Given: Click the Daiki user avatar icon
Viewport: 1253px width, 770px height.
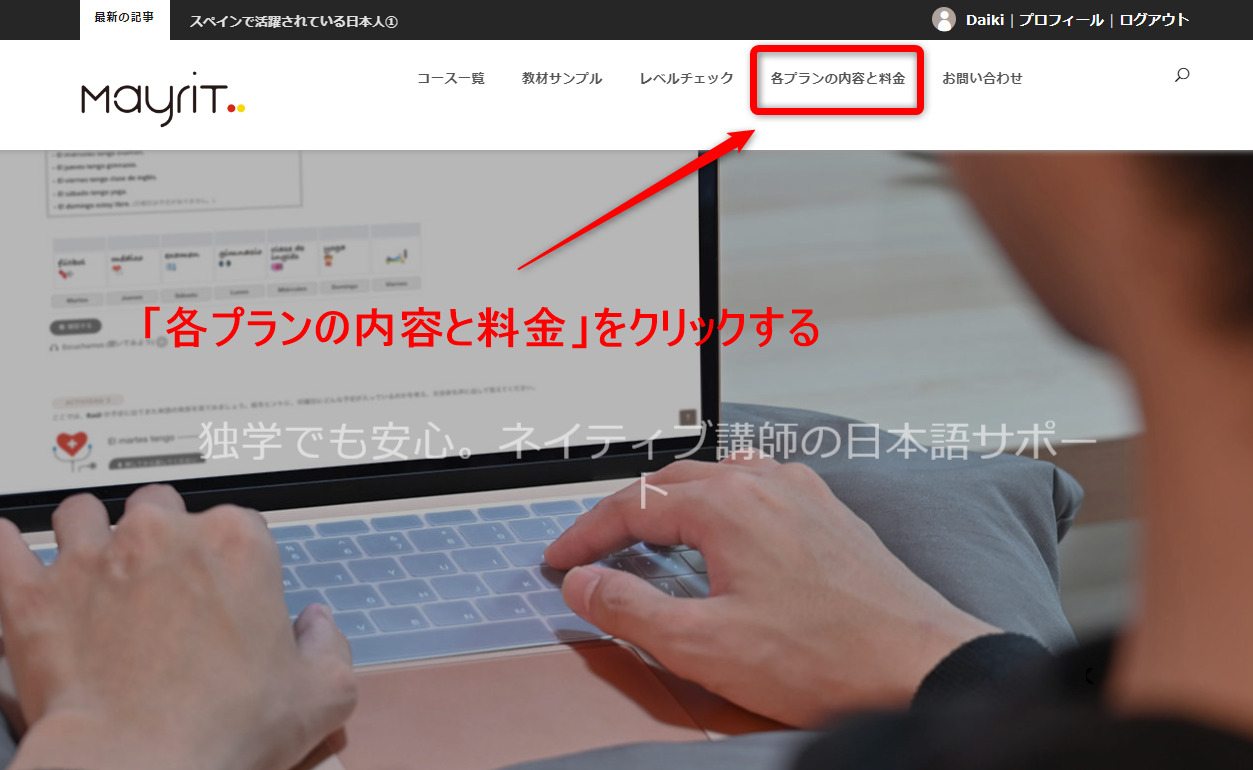Looking at the screenshot, I should pyautogui.click(x=944, y=19).
